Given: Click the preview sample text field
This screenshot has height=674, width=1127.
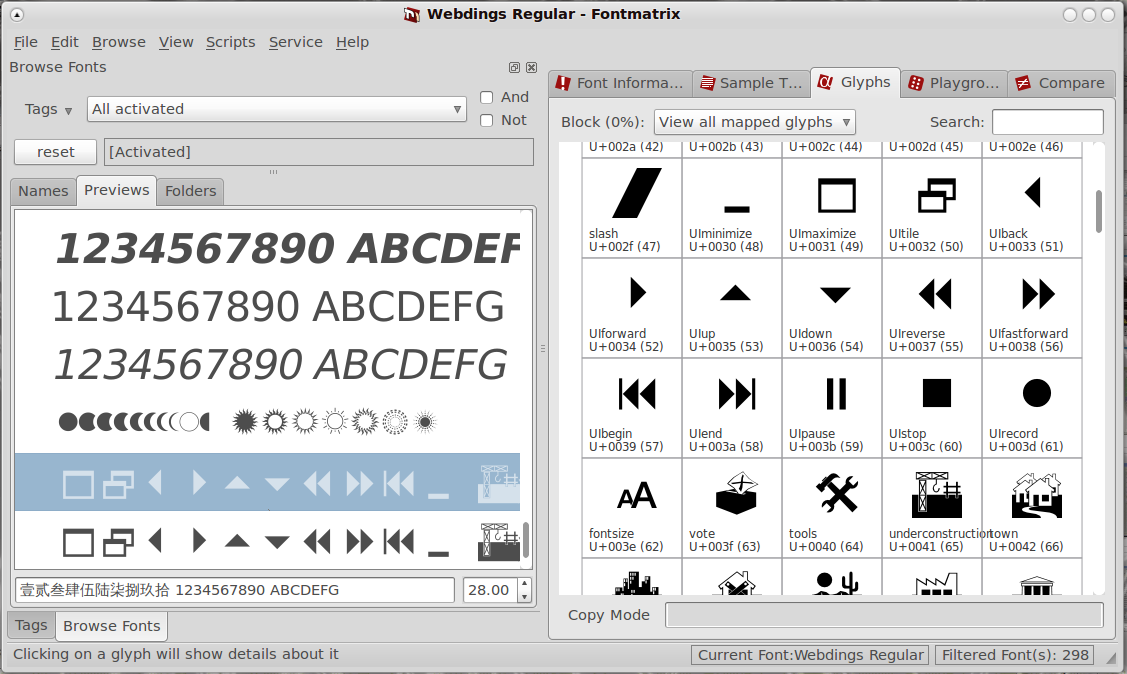Looking at the screenshot, I should coord(234,590).
